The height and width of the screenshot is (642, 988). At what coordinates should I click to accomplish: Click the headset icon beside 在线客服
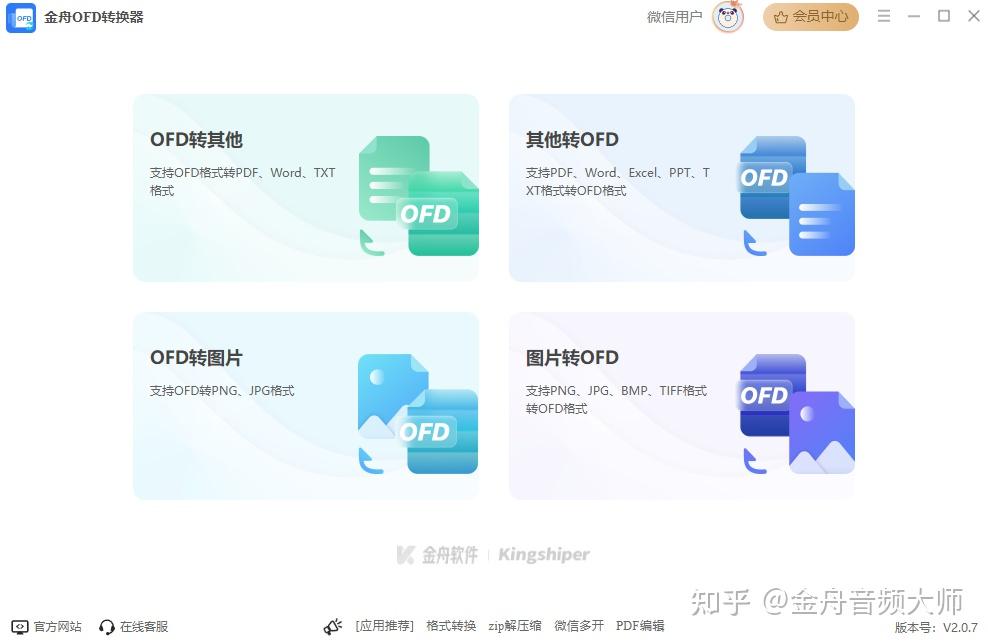click(107, 626)
